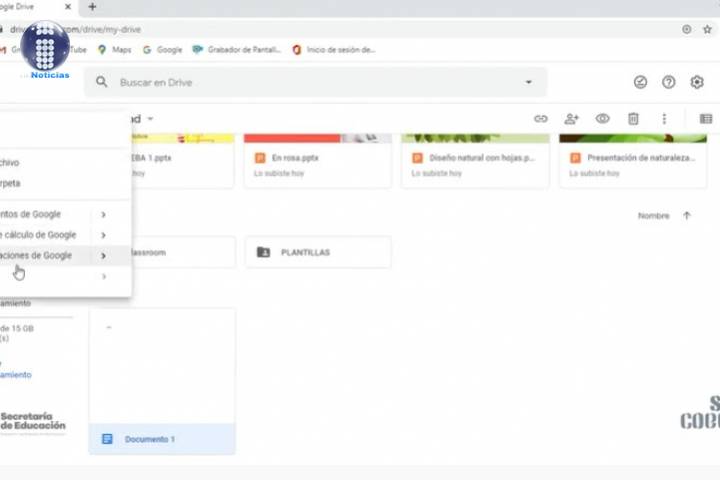Expand search options dropdown arrow
720x480 pixels.
(528, 82)
